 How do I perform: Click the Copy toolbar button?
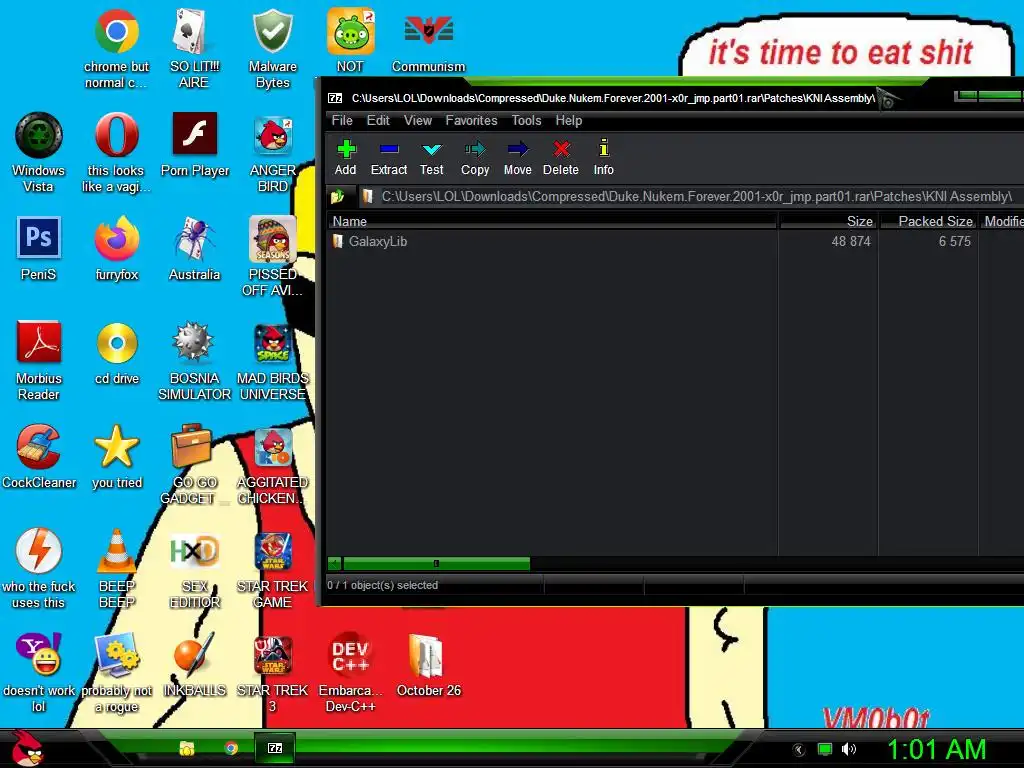tap(475, 157)
